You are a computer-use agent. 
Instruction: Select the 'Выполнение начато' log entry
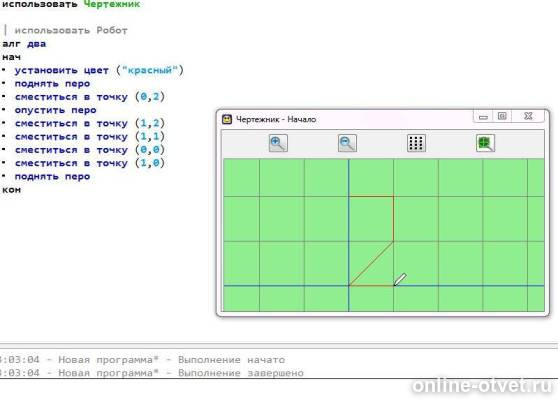231,360
